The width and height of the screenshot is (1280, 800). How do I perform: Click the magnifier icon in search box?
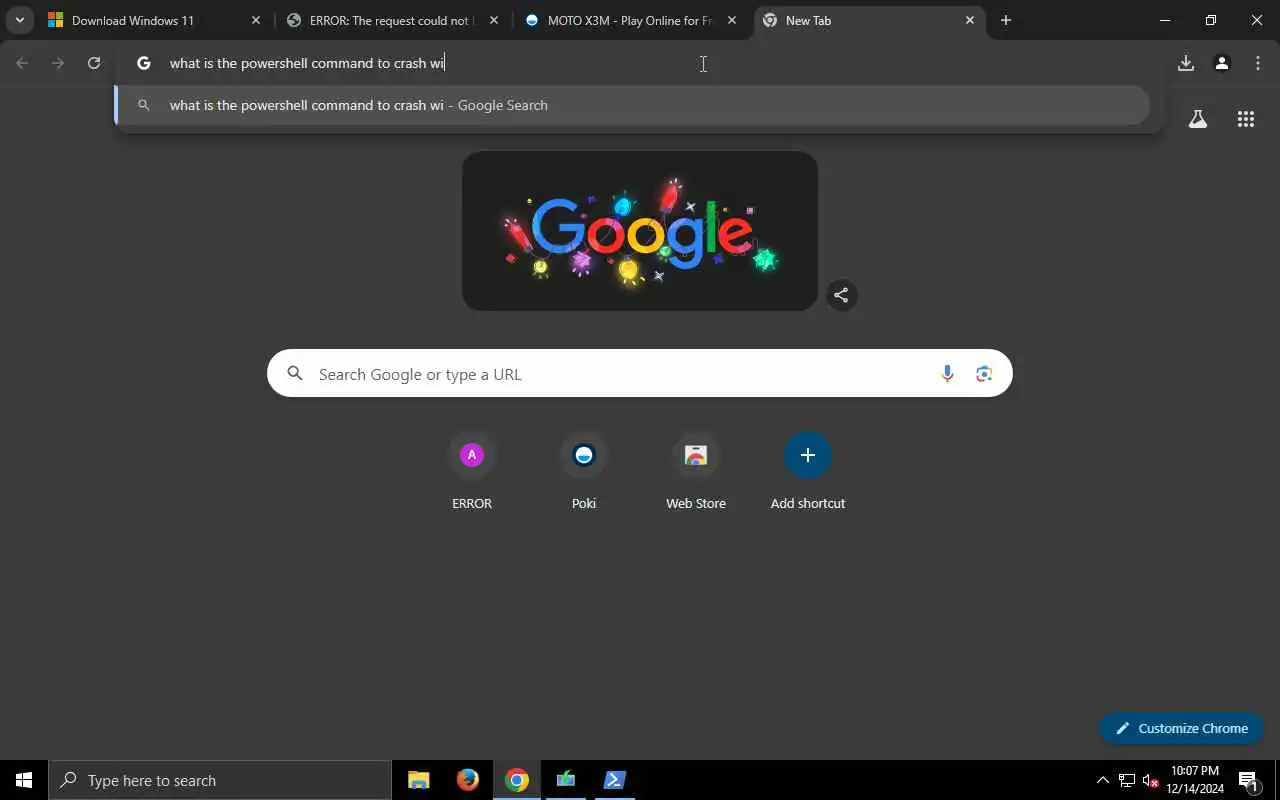[295, 373]
